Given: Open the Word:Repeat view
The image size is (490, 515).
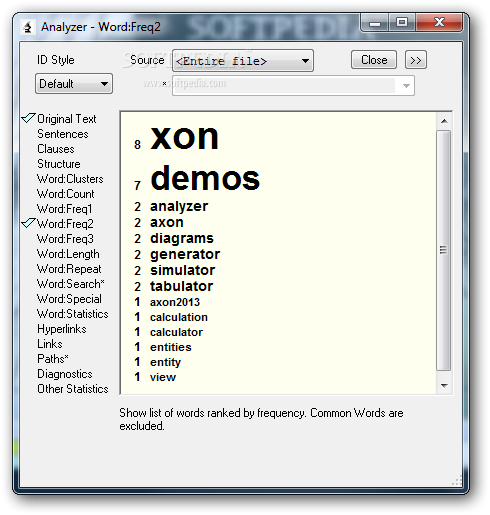Looking at the screenshot, I should [69, 269].
